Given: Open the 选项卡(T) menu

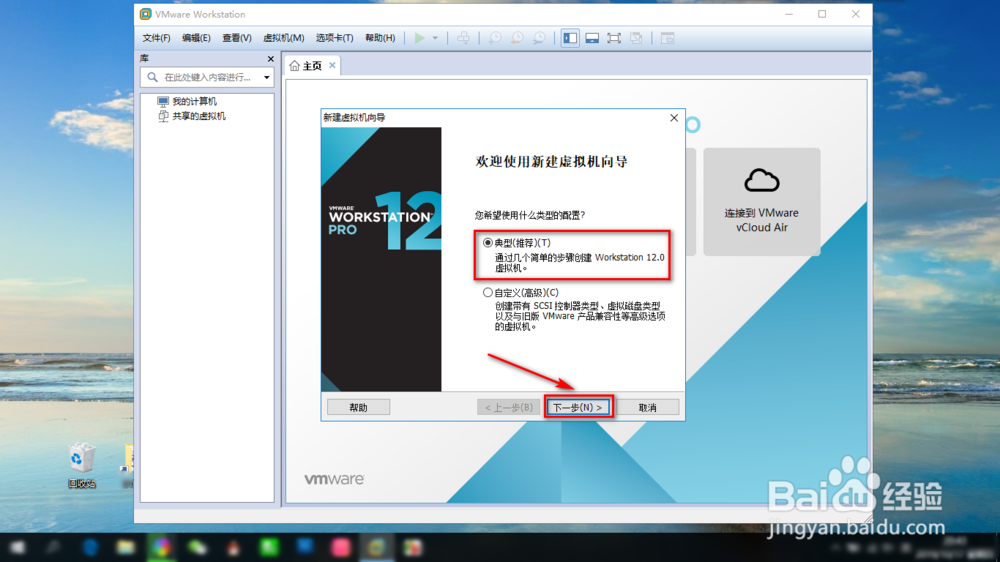Looking at the screenshot, I should (334, 38).
